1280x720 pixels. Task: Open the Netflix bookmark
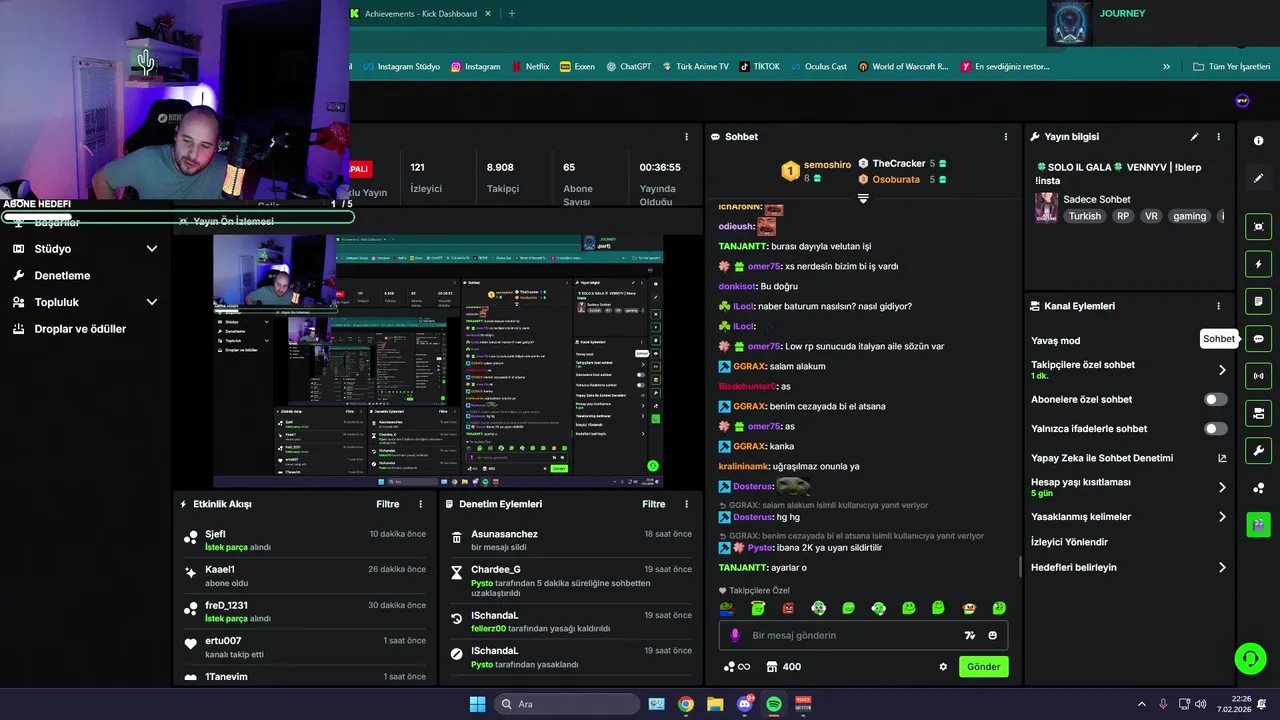[x=530, y=67]
